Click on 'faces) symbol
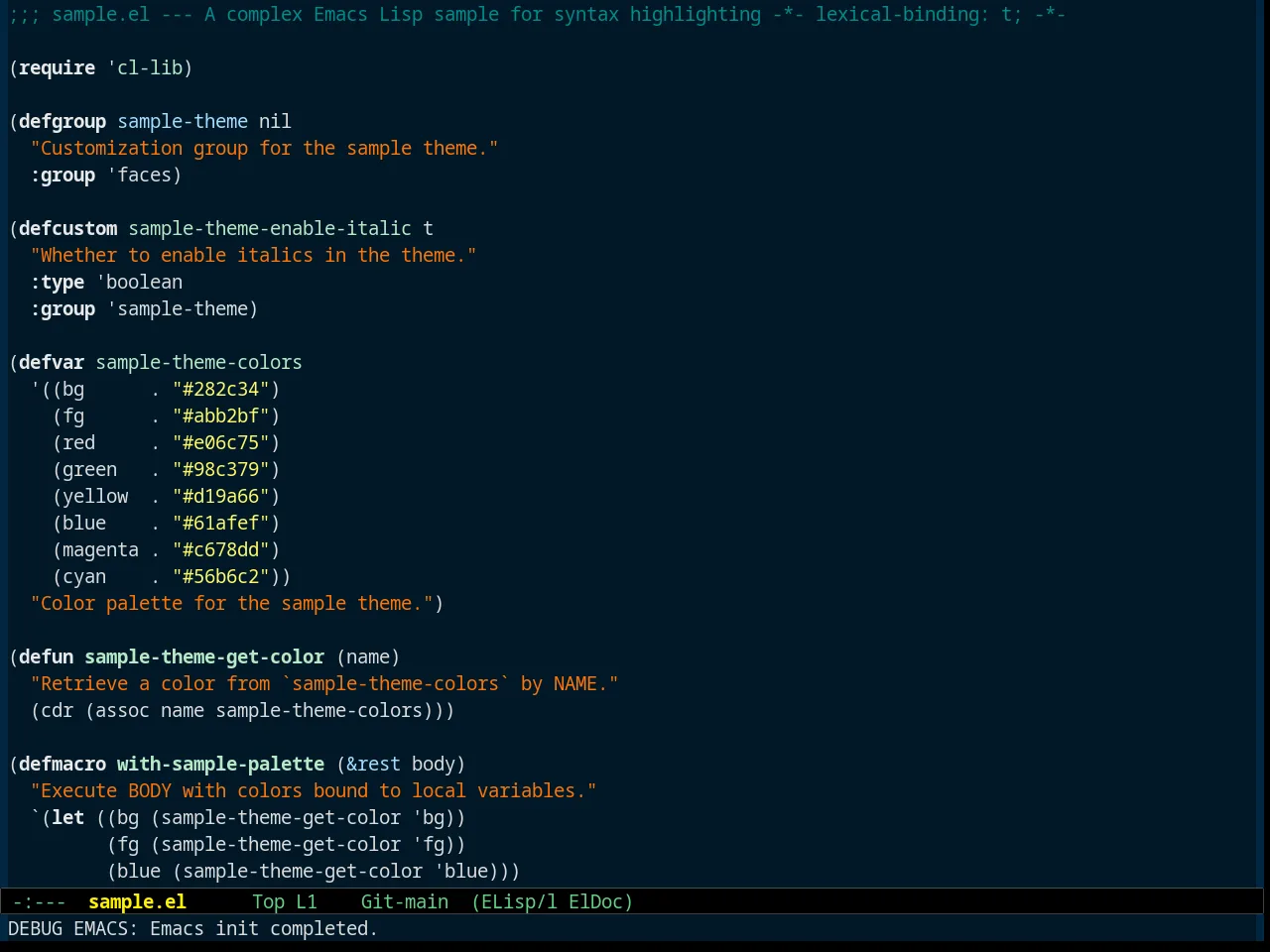 [x=145, y=175]
